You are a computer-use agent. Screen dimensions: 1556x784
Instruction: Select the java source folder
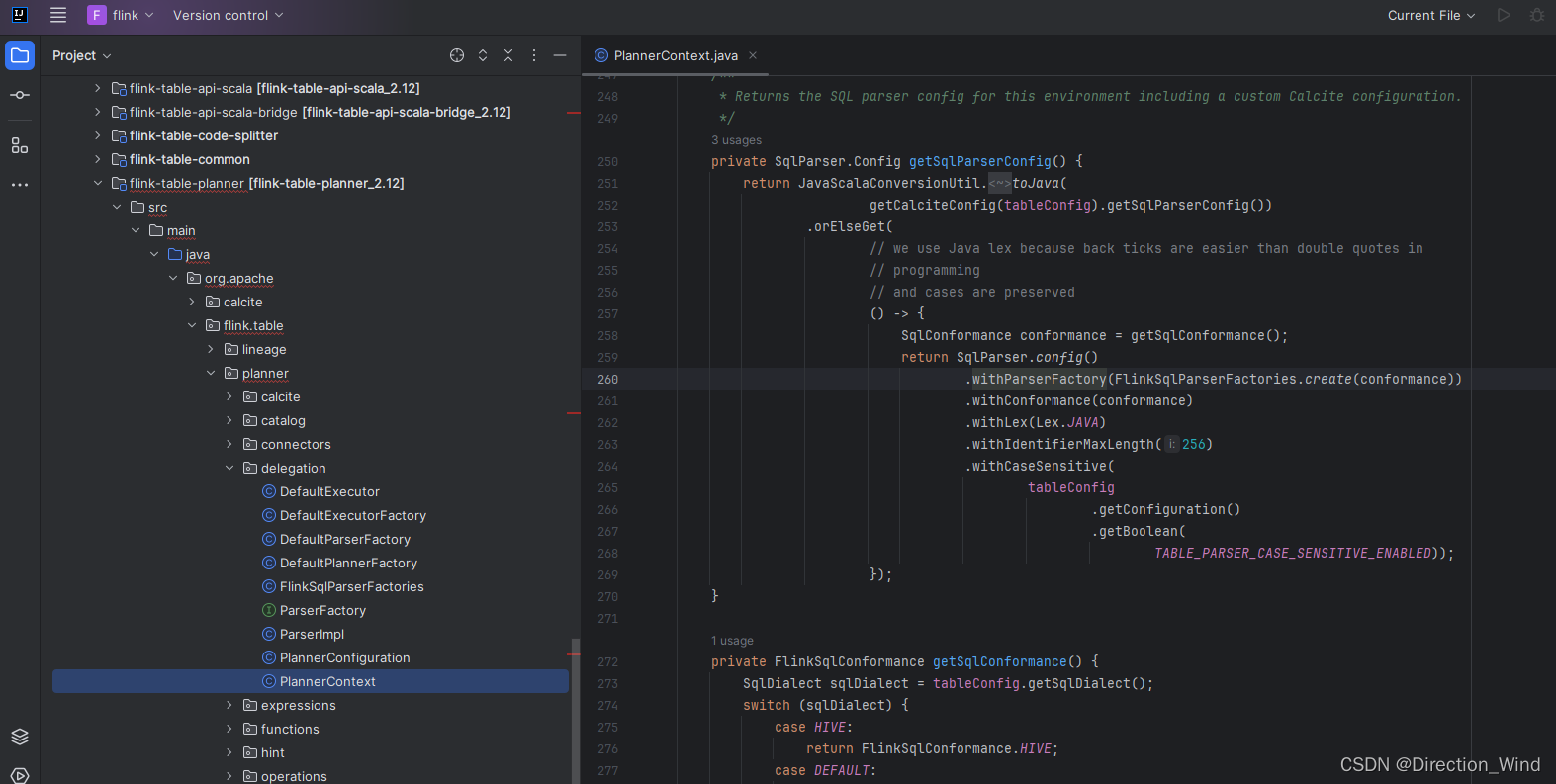pos(197,254)
